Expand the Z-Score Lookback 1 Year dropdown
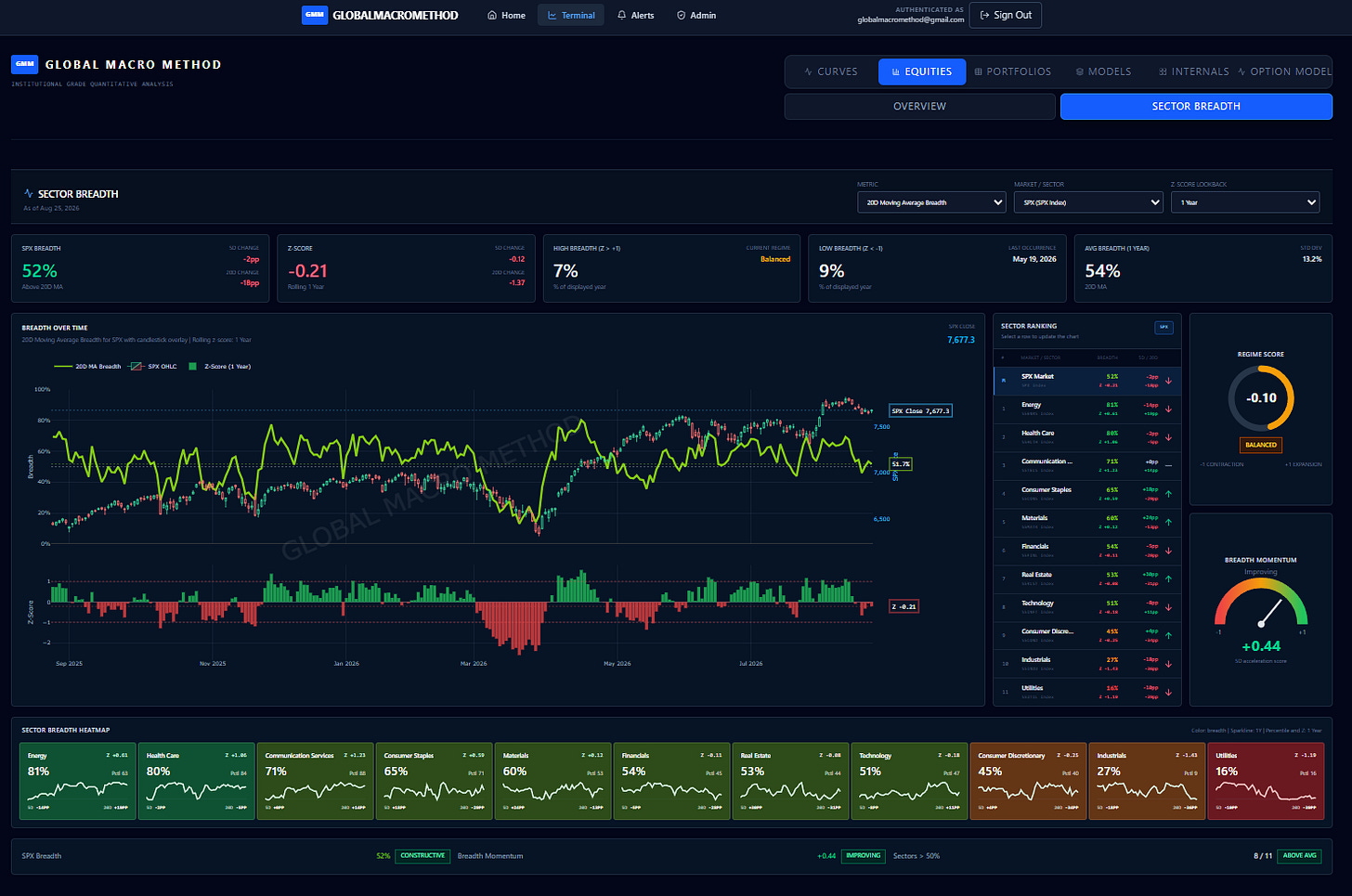Screen dimensions: 1352x896 [1245, 202]
